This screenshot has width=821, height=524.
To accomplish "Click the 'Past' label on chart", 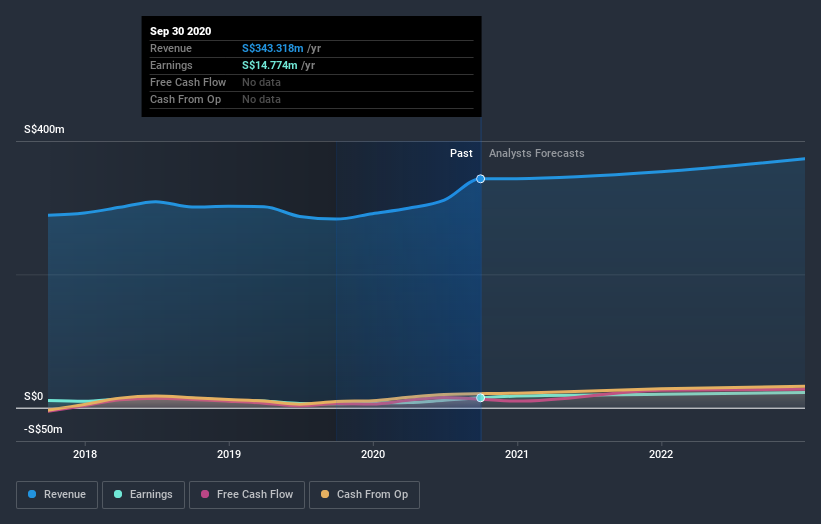I will (461, 153).
